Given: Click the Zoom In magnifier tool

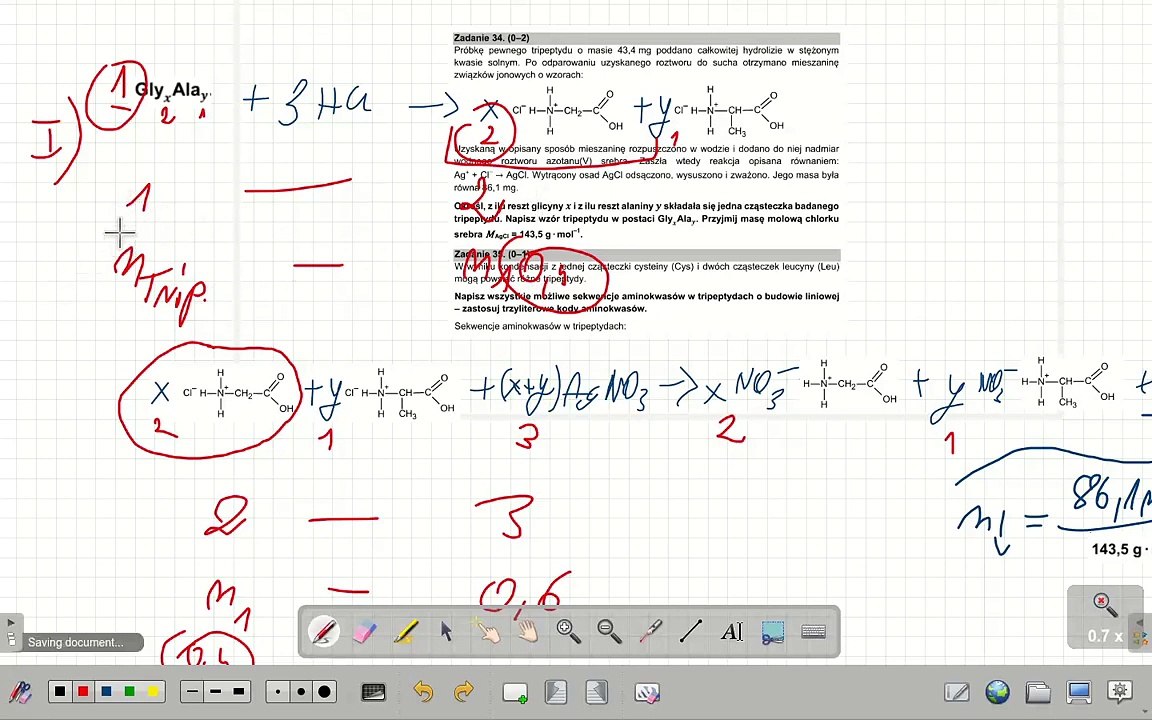Looking at the screenshot, I should point(569,631).
